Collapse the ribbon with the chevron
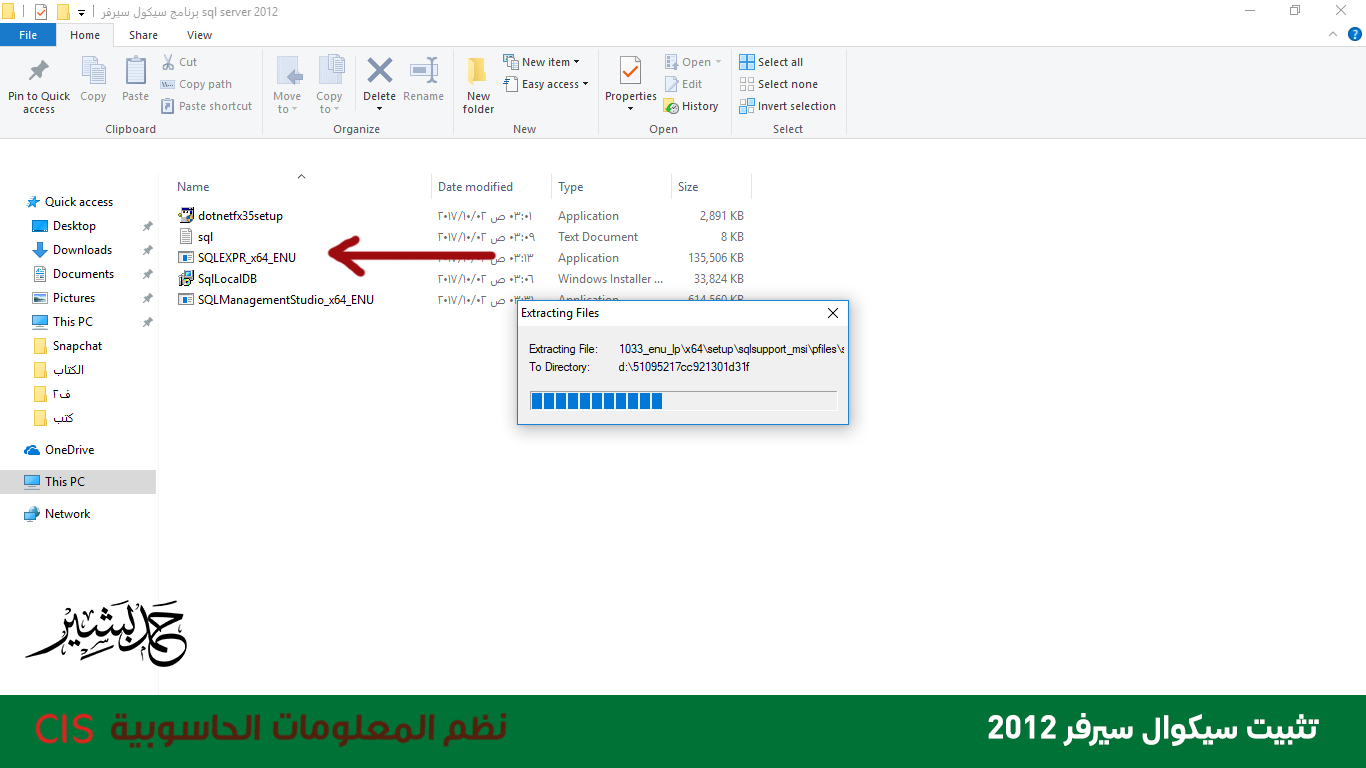The width and height of the screenshot is (1366, 768). [1333, 34]
